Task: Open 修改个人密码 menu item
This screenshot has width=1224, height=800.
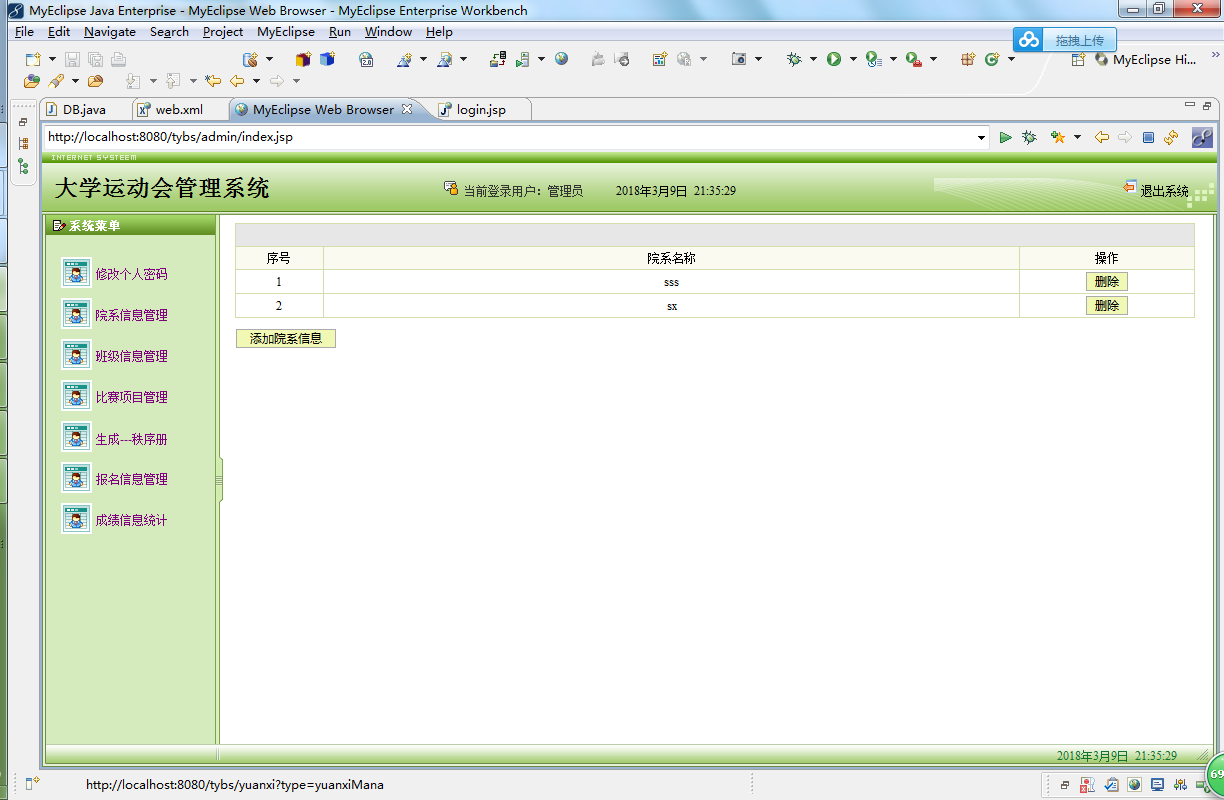Action: click(x=131, y=274)
